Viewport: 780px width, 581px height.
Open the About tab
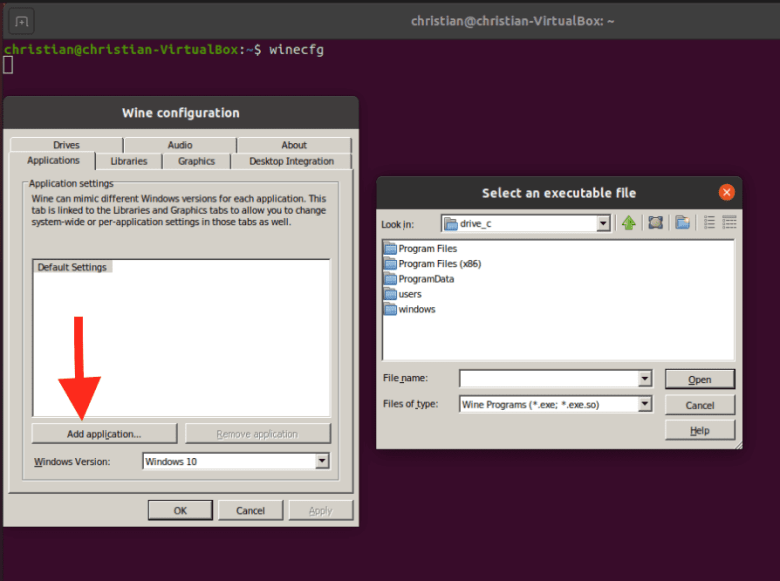pos(294,145)
